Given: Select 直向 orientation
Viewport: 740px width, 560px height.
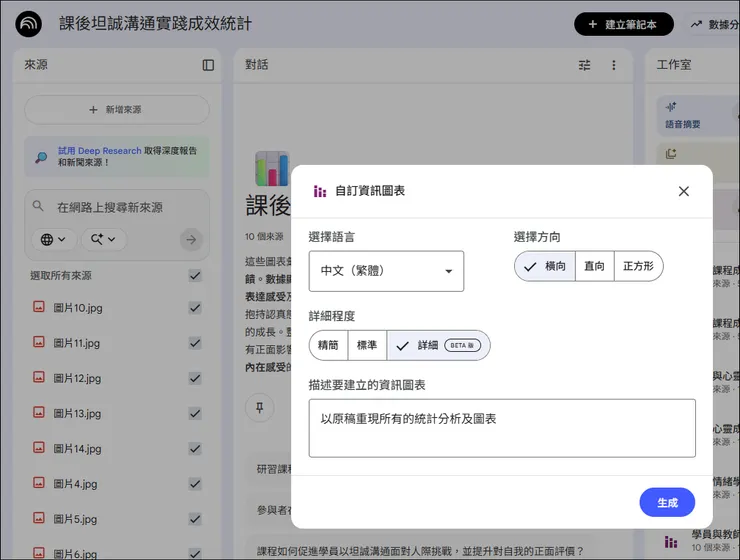Looking at the screenshot, I should pos(595,267).
